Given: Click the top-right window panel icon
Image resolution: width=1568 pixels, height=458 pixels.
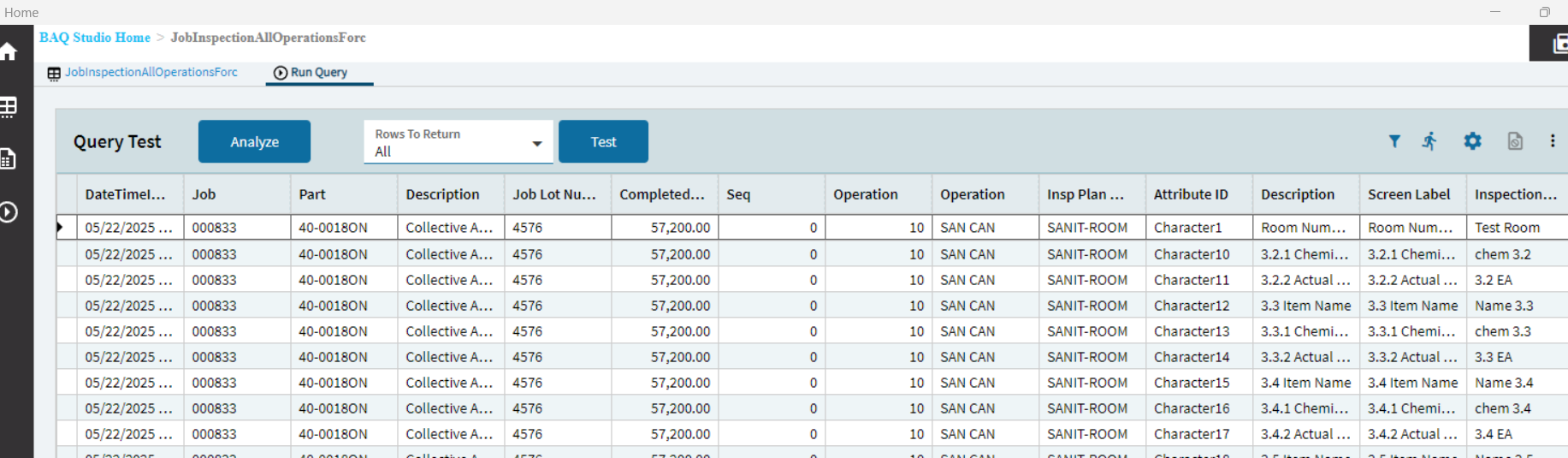Looking at the screenshot, I should [x=1558, y=43].
